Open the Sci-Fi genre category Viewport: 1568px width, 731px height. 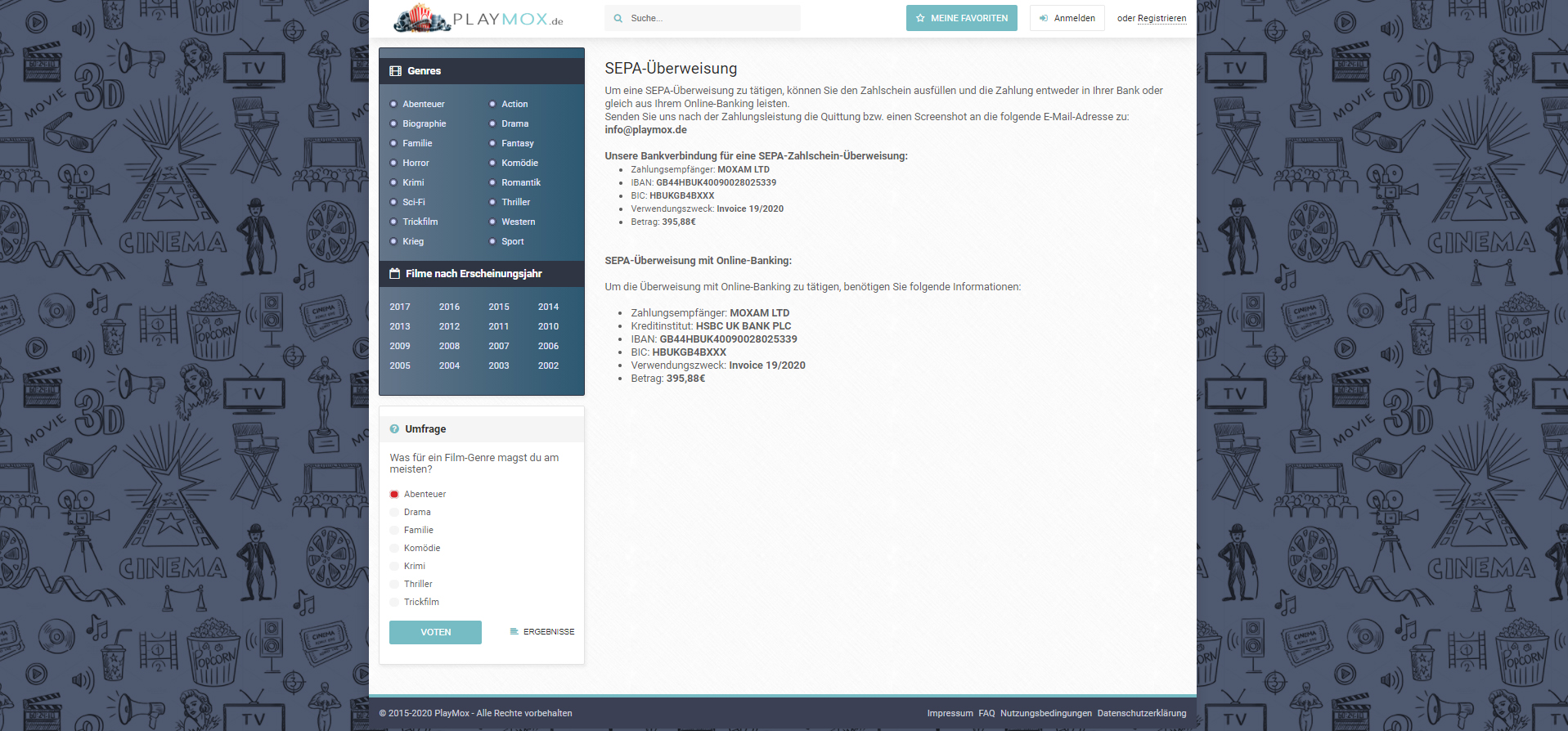pos(413,202)
